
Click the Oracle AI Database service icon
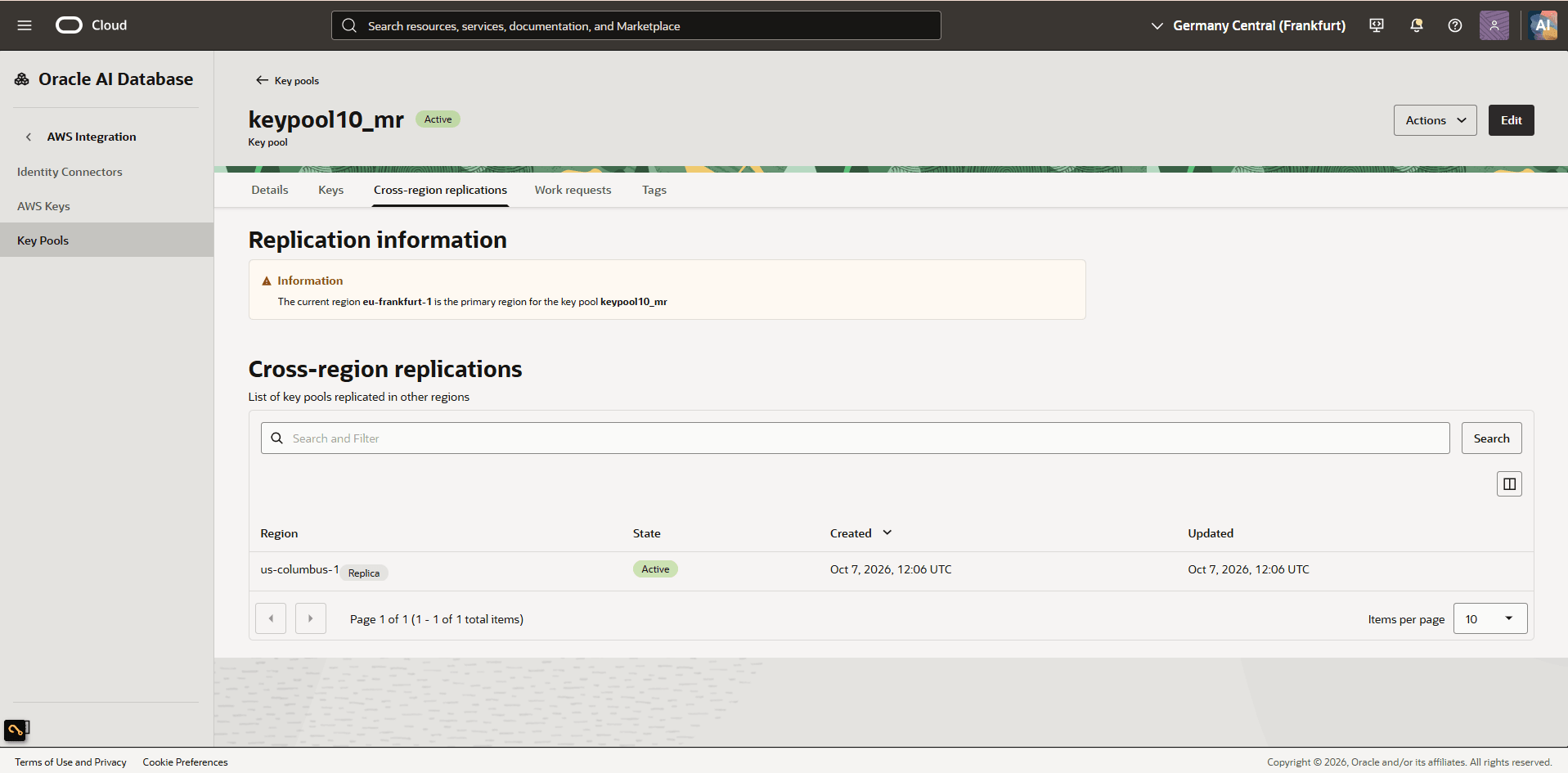coord(22,79)
